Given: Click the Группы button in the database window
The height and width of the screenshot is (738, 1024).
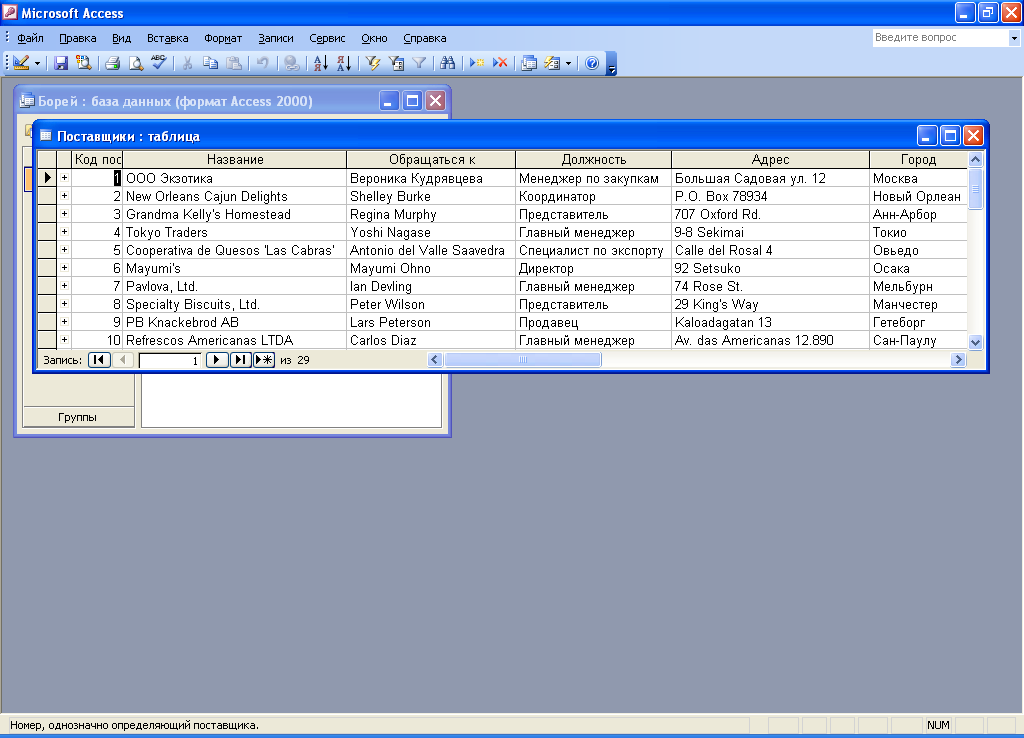Looking at the screenshot, I should tap(78, 417).
